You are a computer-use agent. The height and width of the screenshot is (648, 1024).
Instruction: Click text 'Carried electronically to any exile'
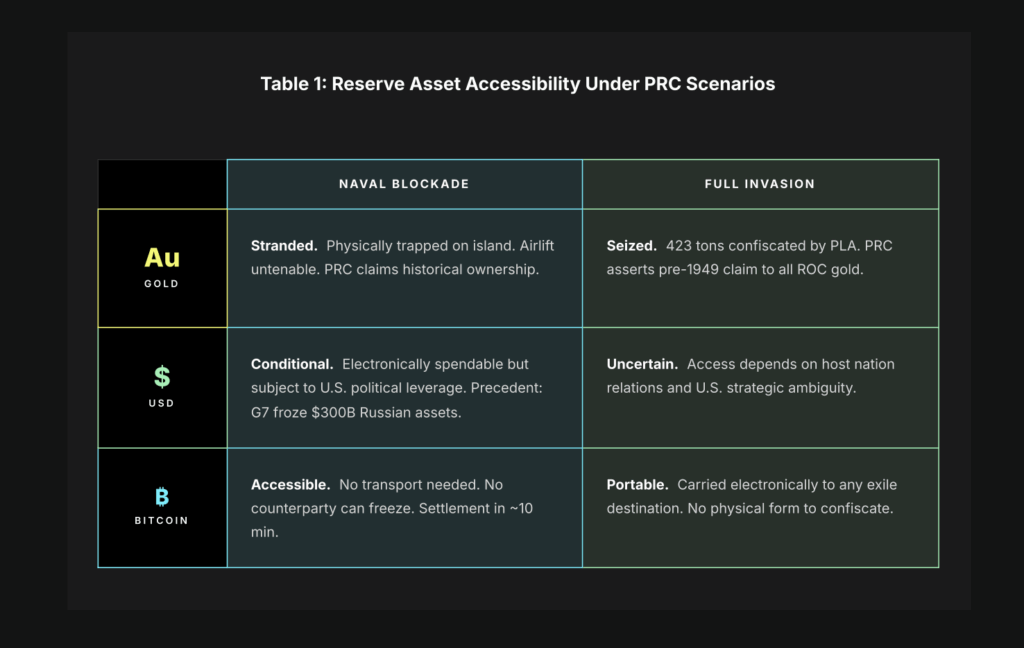pos(787,485)
